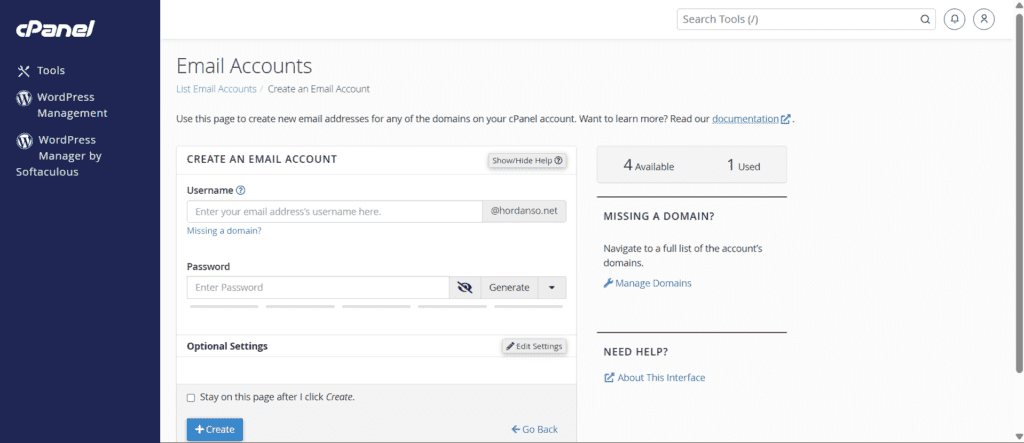Expand the Generate password options dropdown
The height and width of the screenshot is (443, 1024).
pyautogui.click(x=552, y=287)
